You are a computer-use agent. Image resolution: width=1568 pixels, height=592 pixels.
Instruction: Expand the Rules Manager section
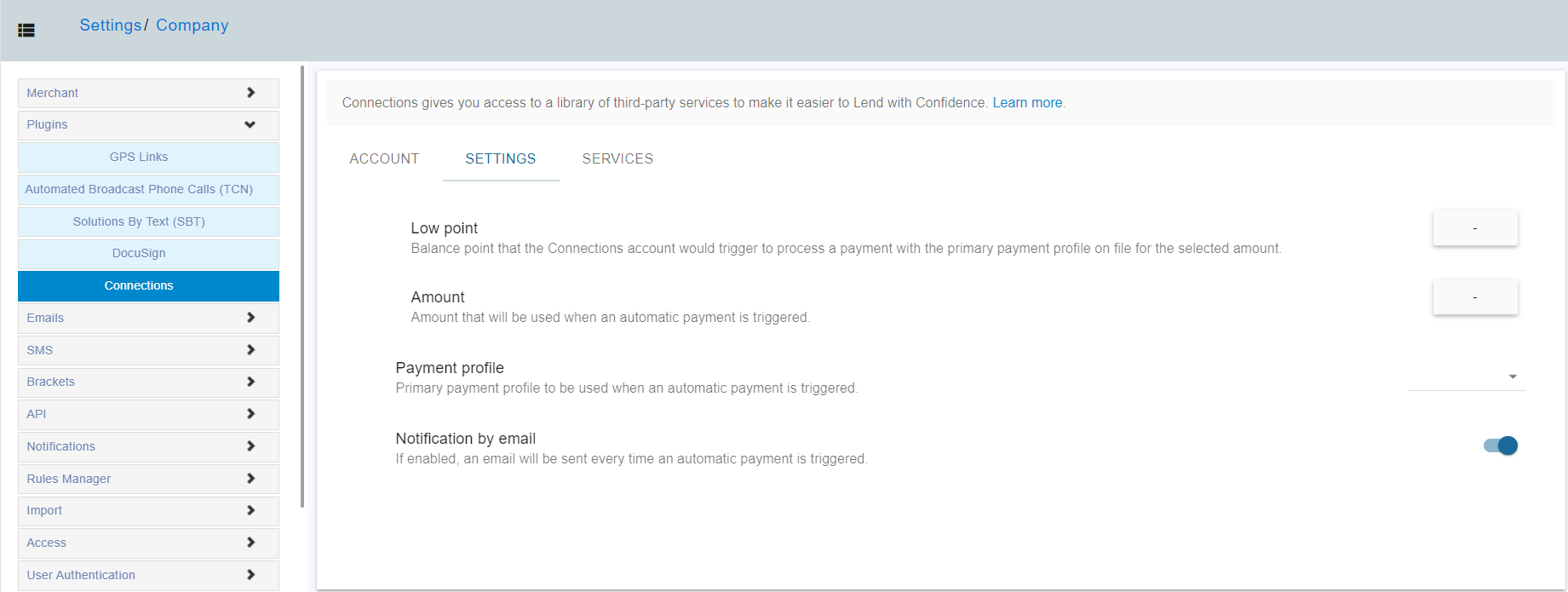tap(148, 479)
